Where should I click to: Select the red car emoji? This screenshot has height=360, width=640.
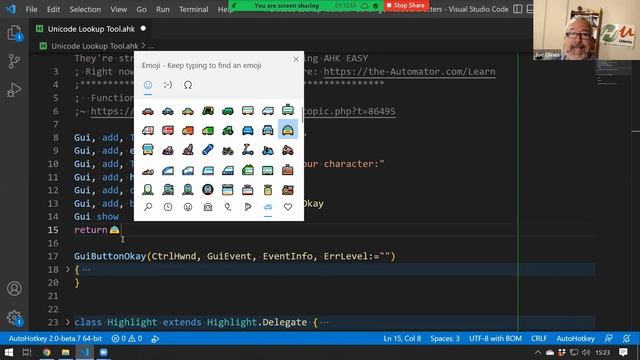[148, 111]
